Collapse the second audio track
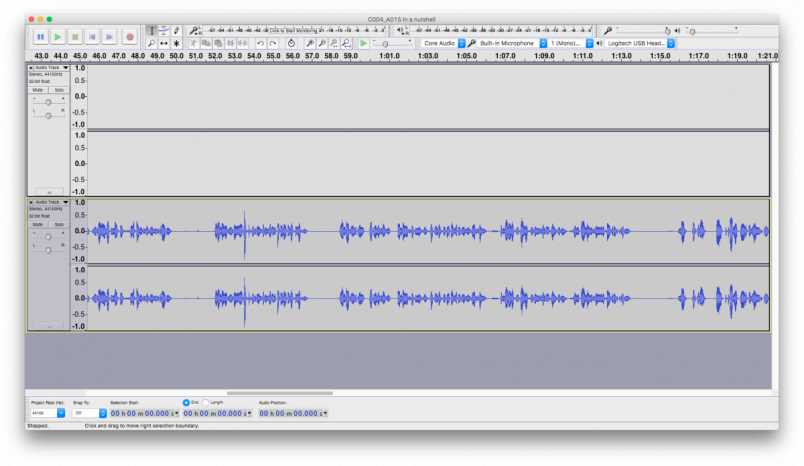Image resolution: width=804 pixels, height=466 pixels. (49, 327)
